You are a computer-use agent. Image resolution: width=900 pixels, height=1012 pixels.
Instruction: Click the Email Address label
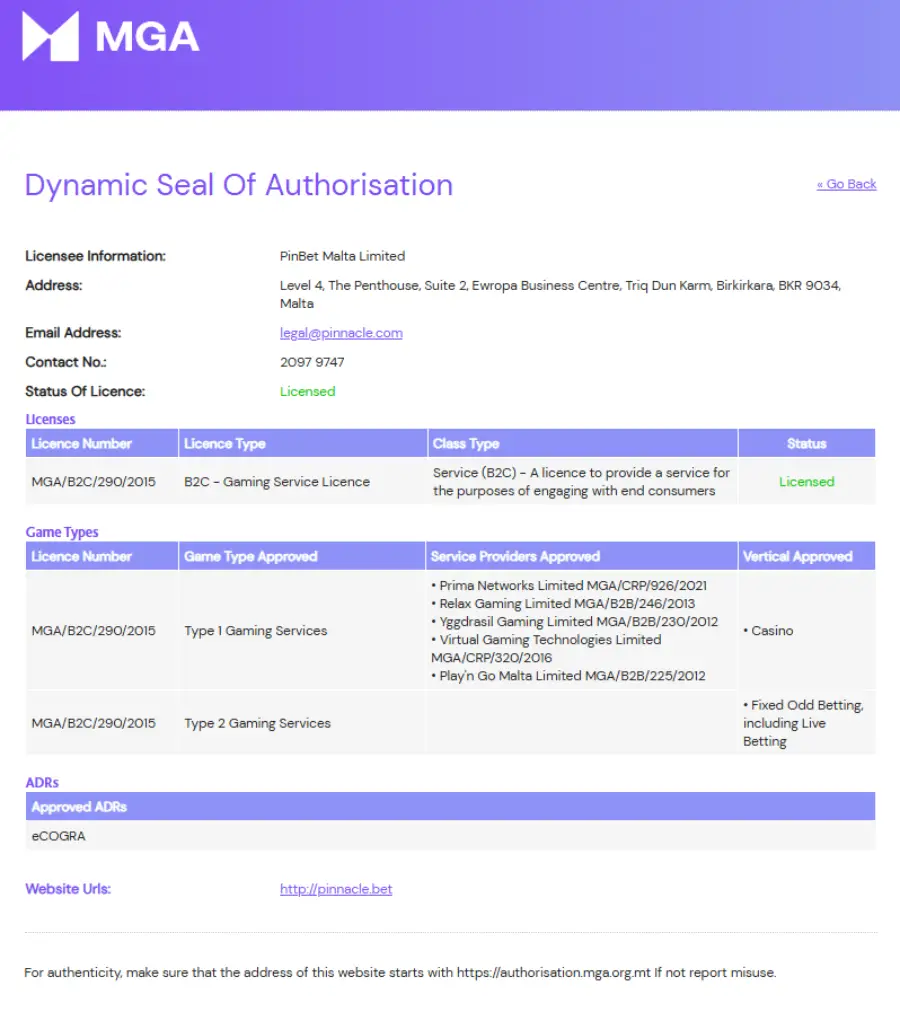point(73,333)
